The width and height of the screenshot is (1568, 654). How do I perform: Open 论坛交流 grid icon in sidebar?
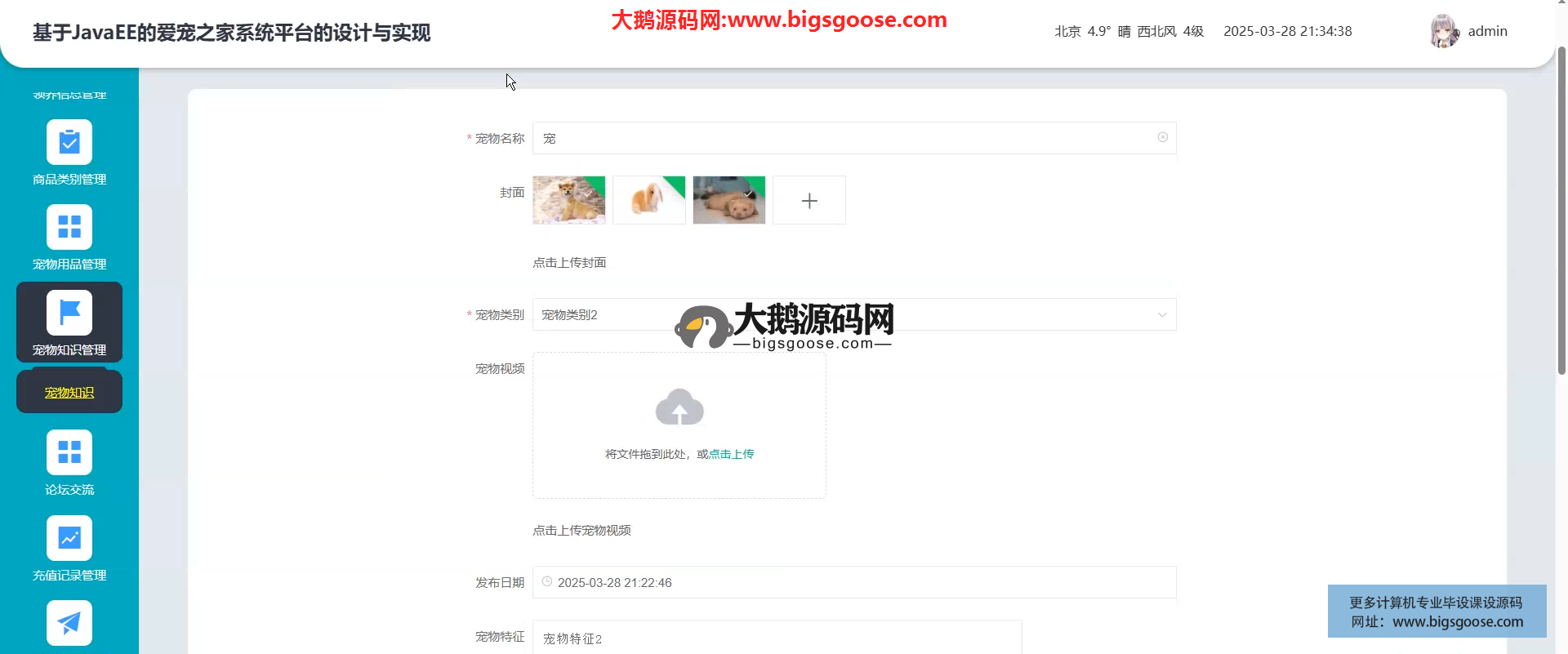(x=69, y=452)
